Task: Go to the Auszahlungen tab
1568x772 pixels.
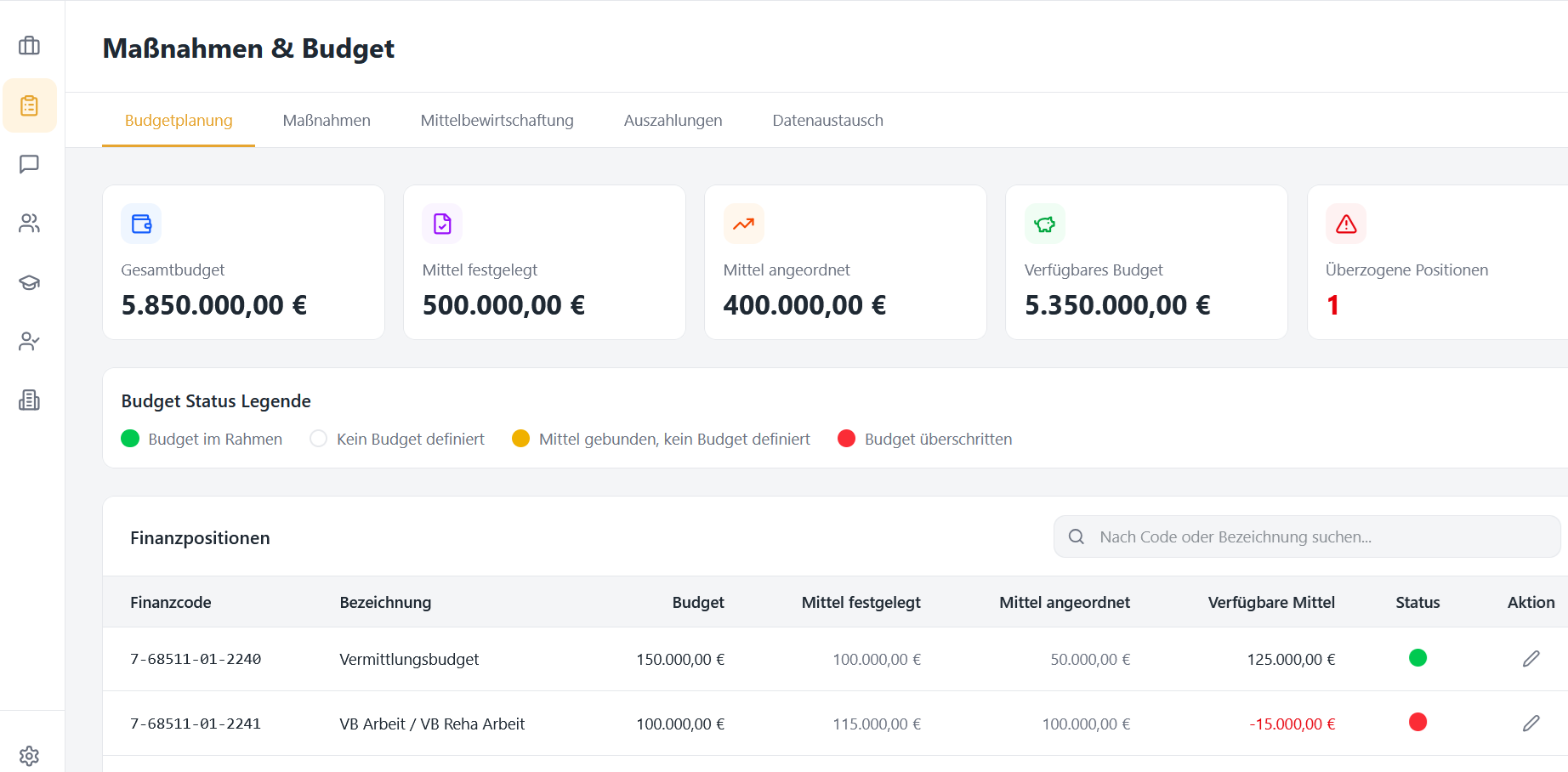Action: [x=673, y=121]
